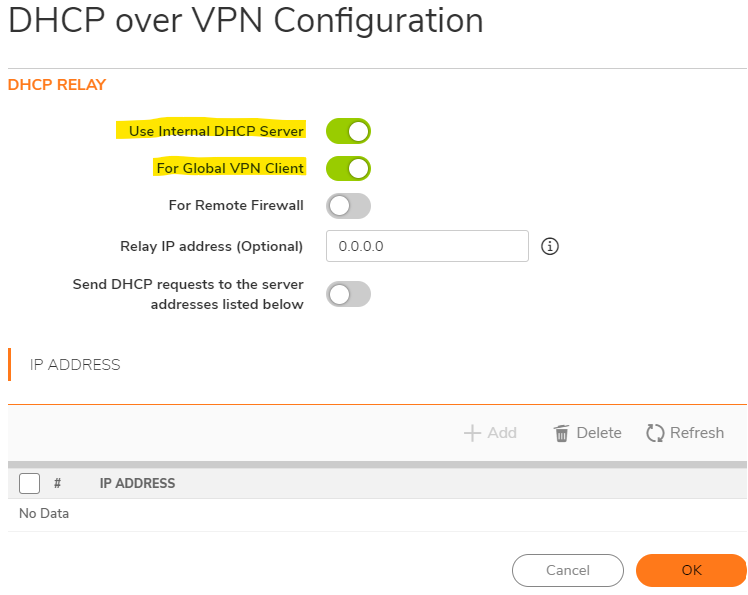Click the info icon beside Relay IP address

point(549,246)
